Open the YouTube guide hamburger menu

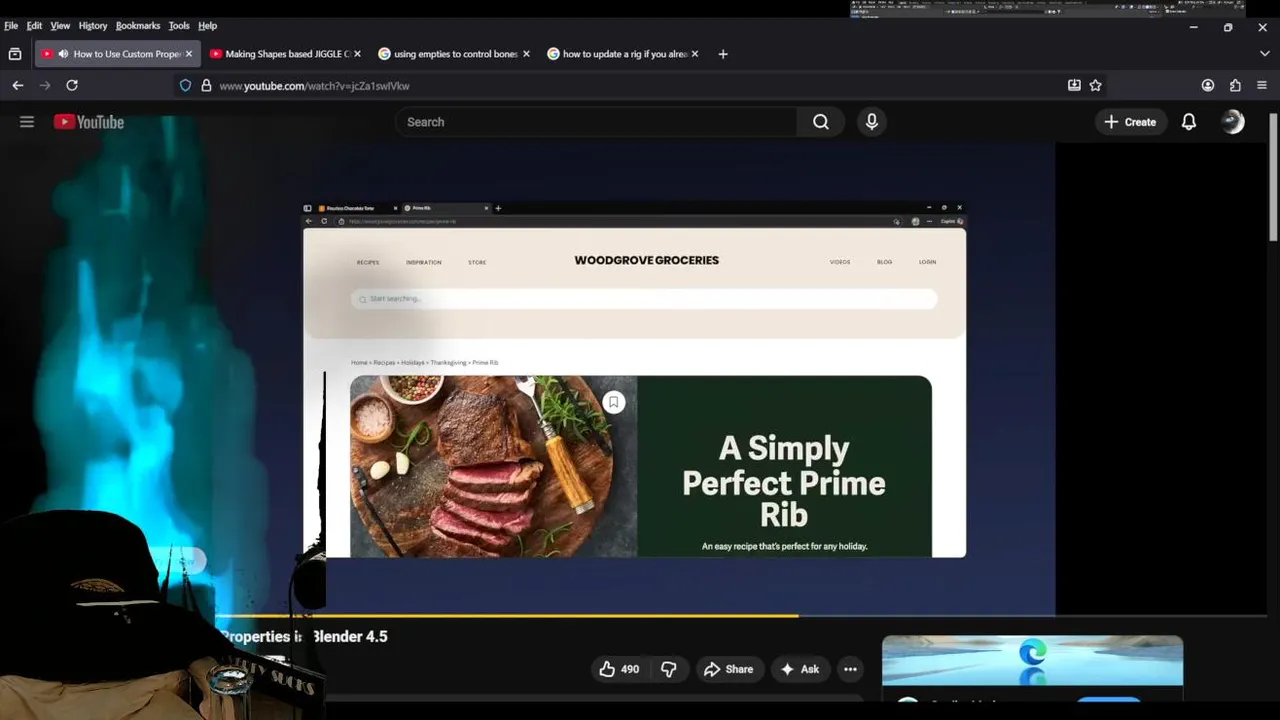click(27, 122)
